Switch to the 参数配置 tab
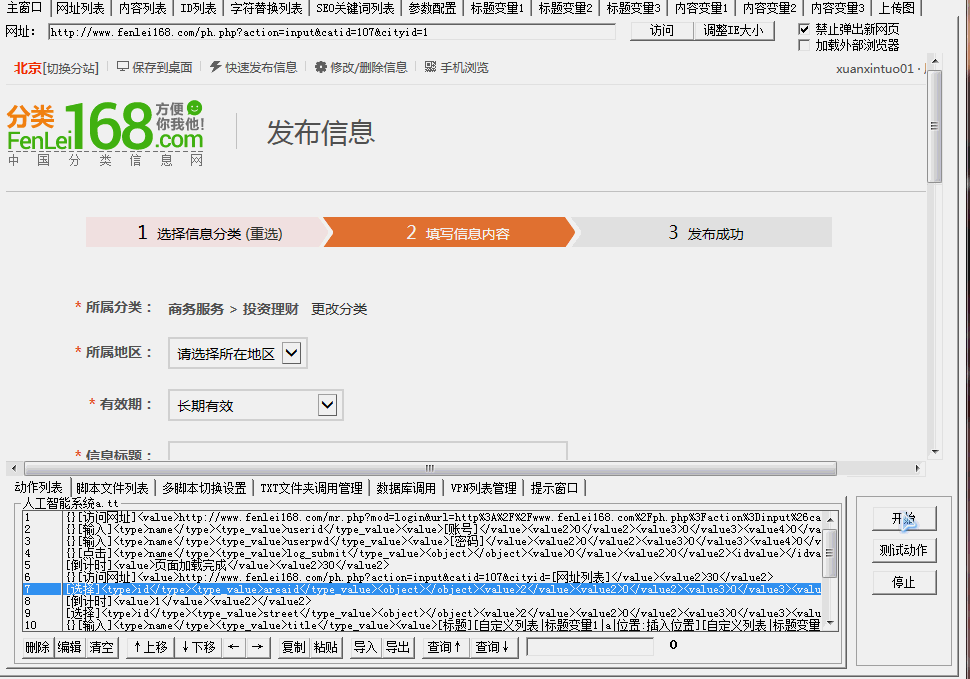The height and width of the screenshot is (679, 970). pos(432,9)
